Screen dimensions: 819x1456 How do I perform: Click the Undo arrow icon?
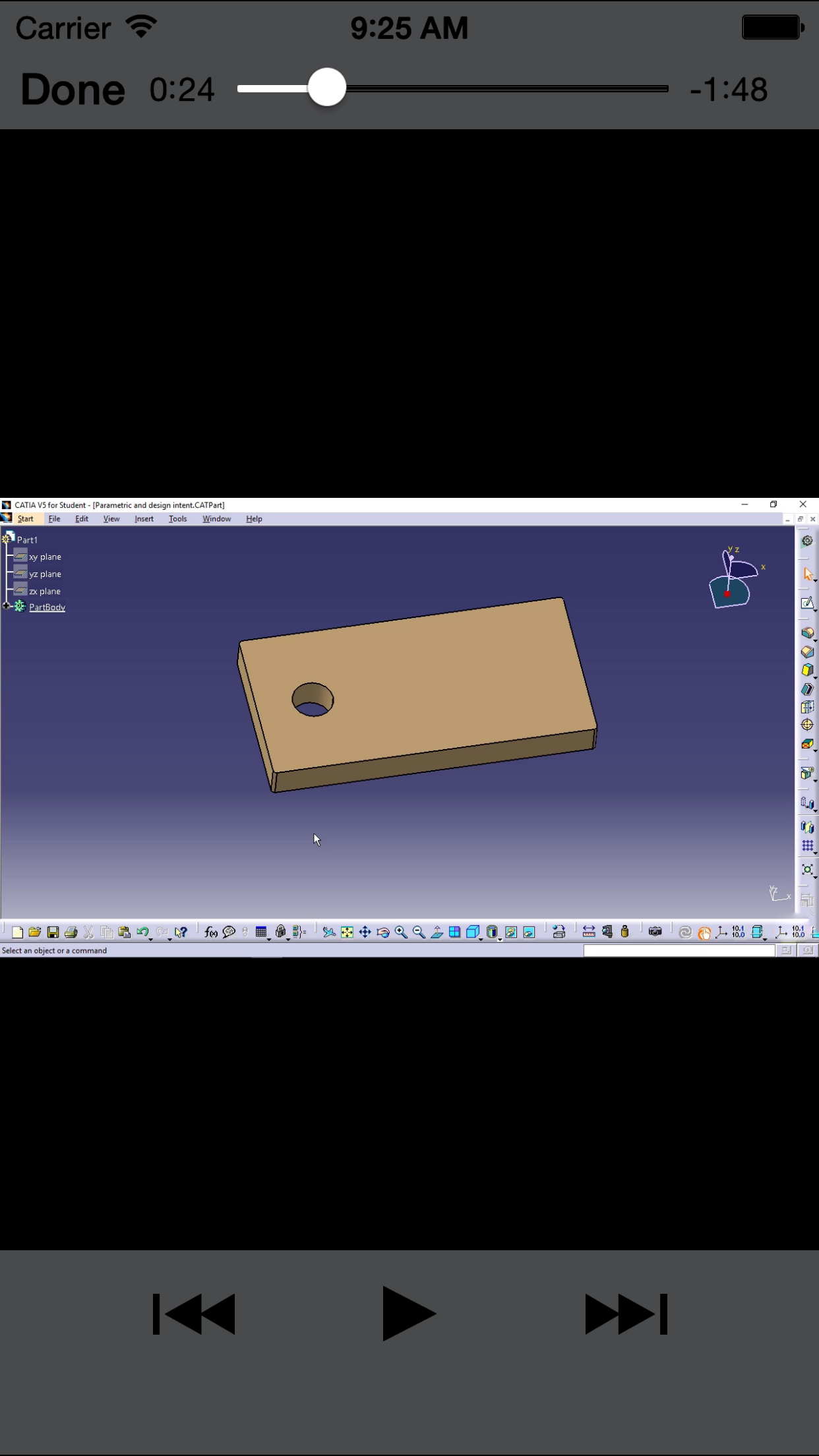(x=142, y=932)
